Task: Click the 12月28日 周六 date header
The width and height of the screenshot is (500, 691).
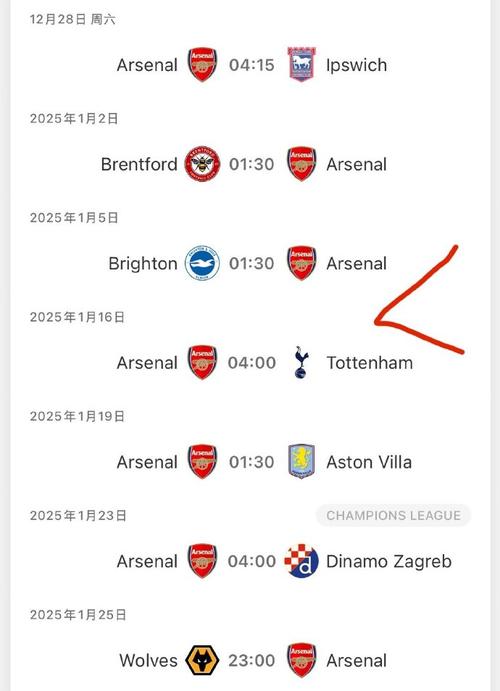Action: pos(73,19)
